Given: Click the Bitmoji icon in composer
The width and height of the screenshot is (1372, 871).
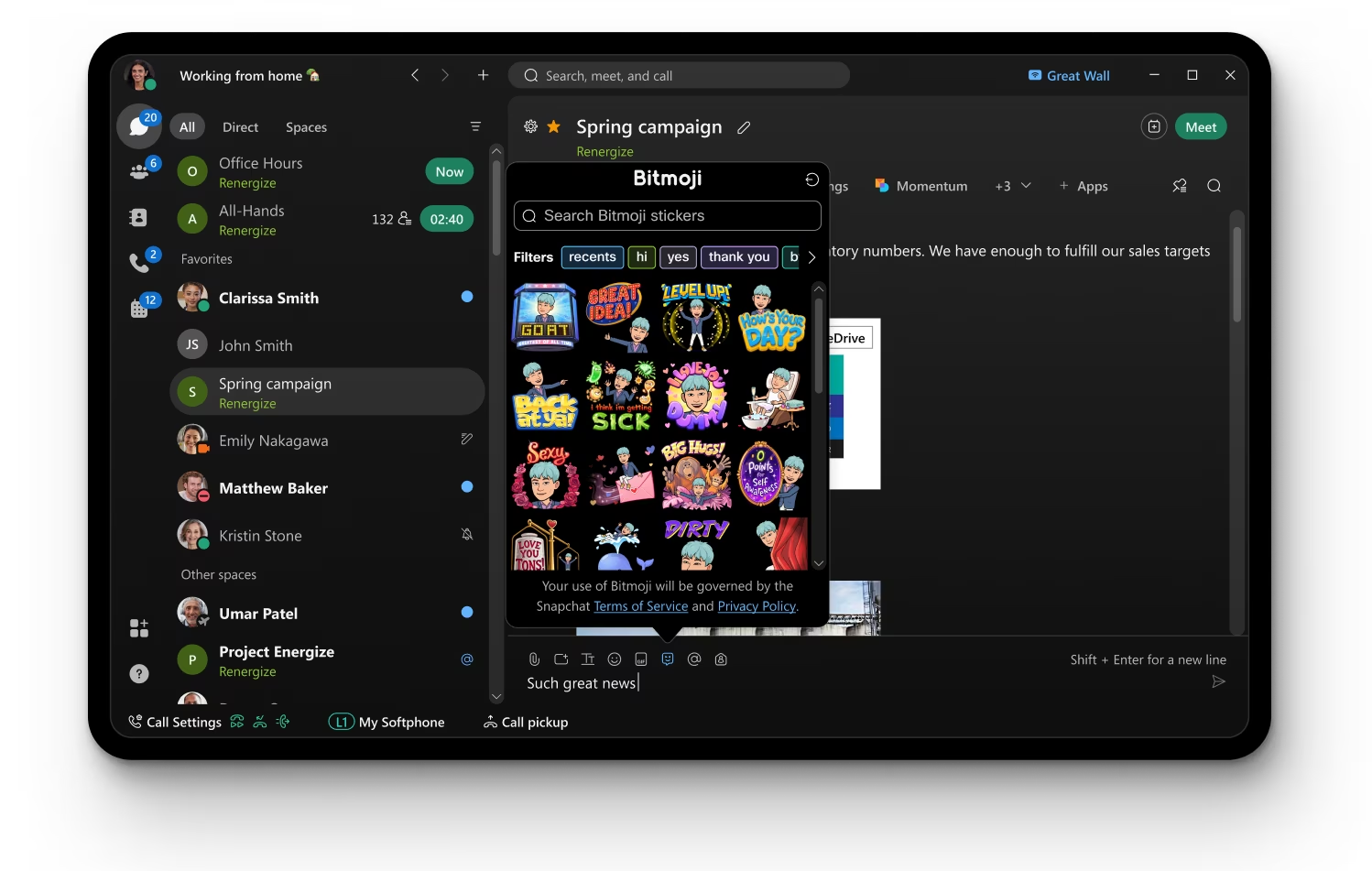Looking at the screenshot, I should pyautogui.click(x=668, y=659).
